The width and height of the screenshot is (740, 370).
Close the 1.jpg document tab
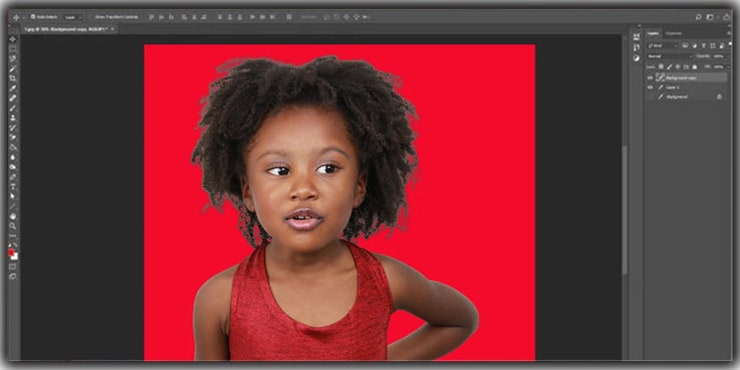click(112, 29)
